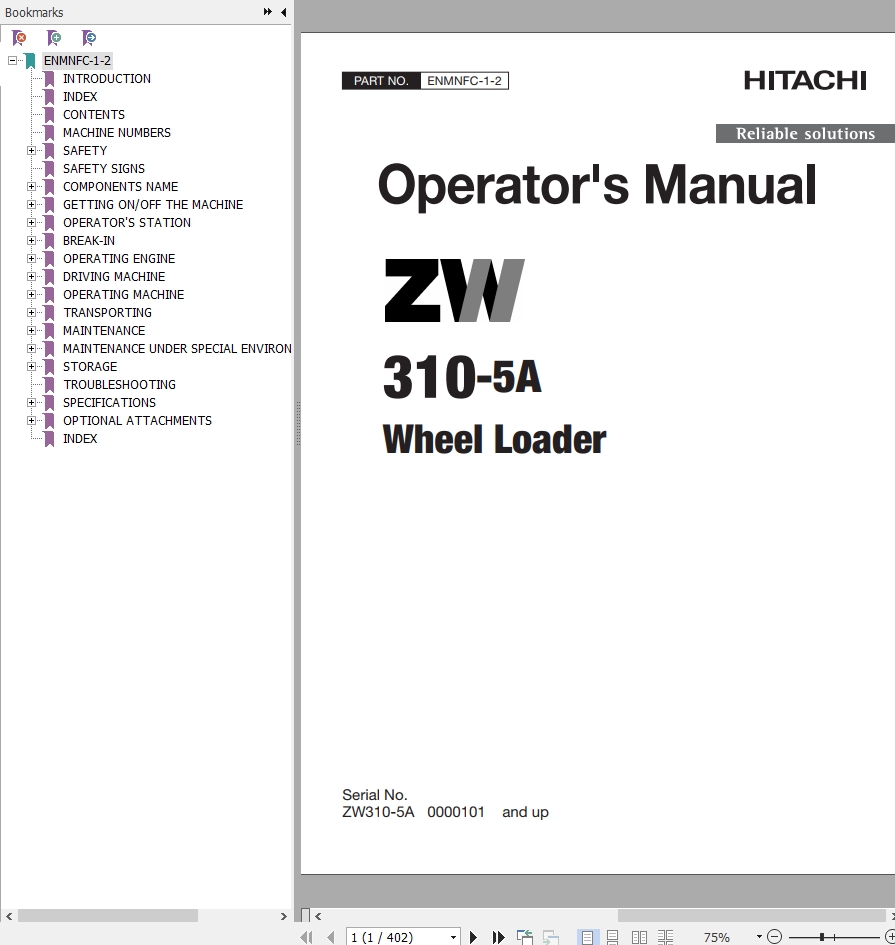Click the Bookmarks panel title
Image resolution: width=895 pixels, height=945 pixels.
click(34, 12)
